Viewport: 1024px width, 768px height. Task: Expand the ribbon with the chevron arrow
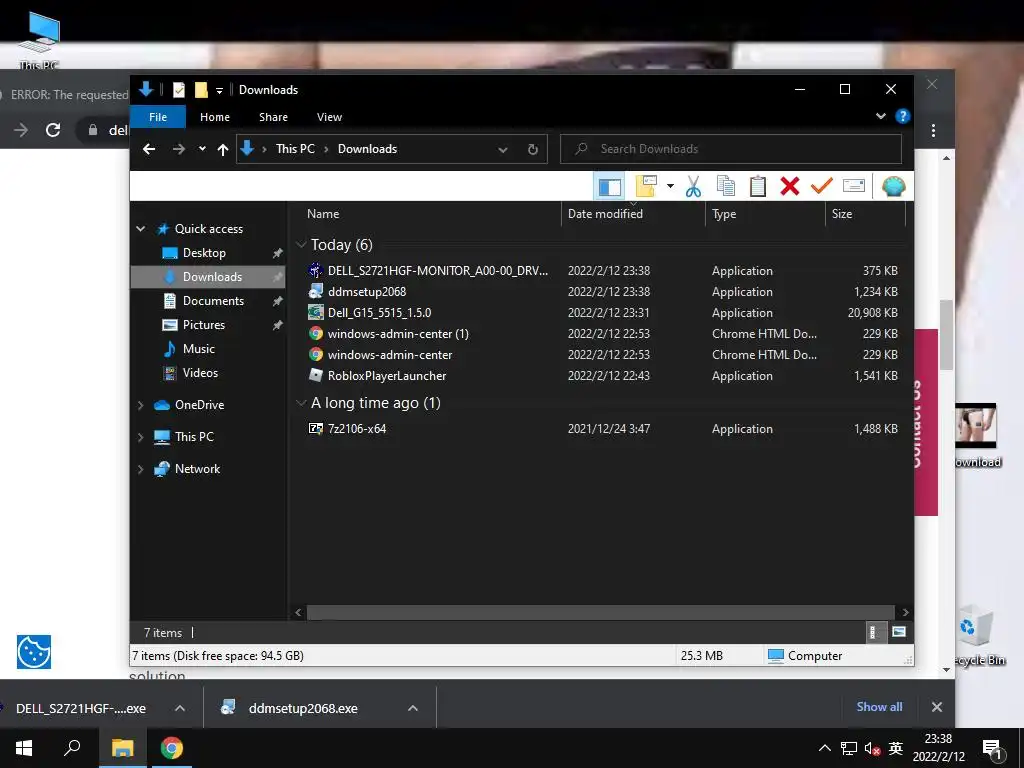tap(880, 116)
